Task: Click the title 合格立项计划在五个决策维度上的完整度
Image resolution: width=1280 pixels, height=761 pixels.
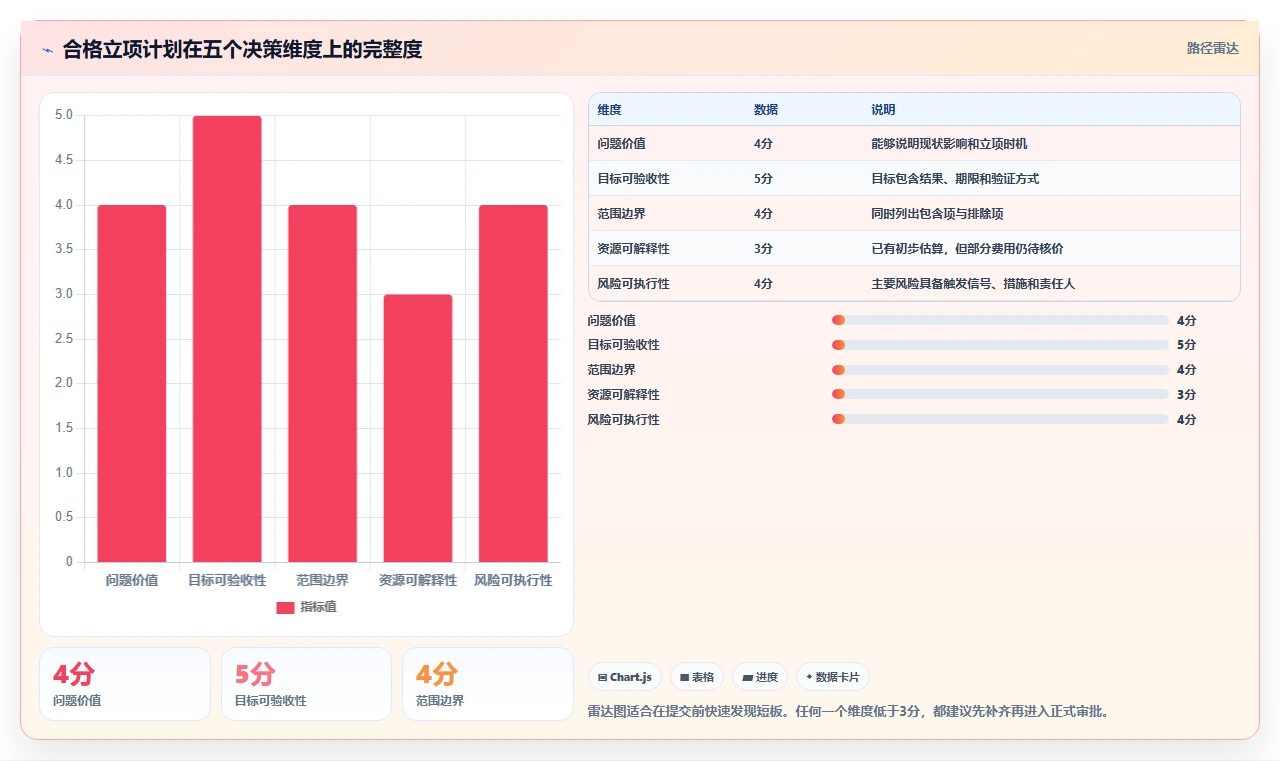Action: 242,49
